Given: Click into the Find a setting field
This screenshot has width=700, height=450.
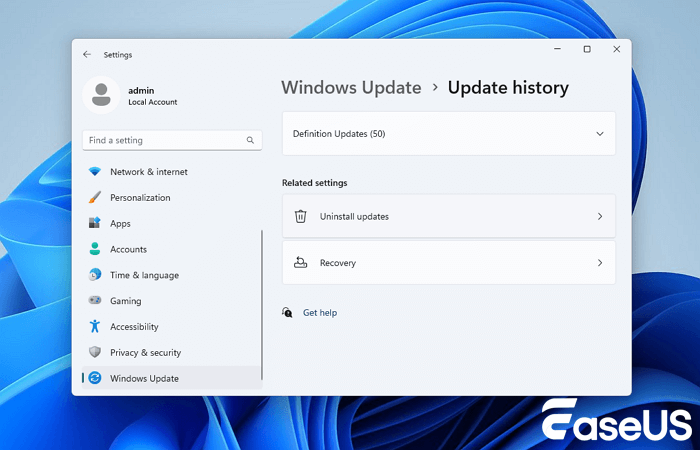Looking at the screenshot, I should point(172,140).
